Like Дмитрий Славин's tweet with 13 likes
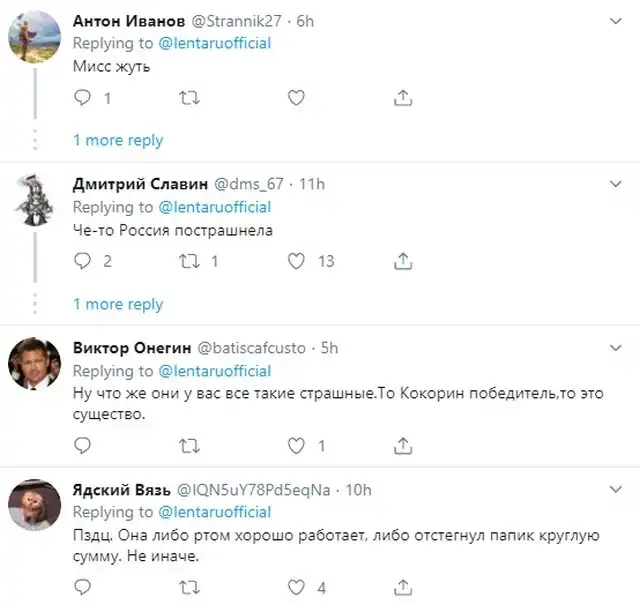640x605 pixels. 296,261
